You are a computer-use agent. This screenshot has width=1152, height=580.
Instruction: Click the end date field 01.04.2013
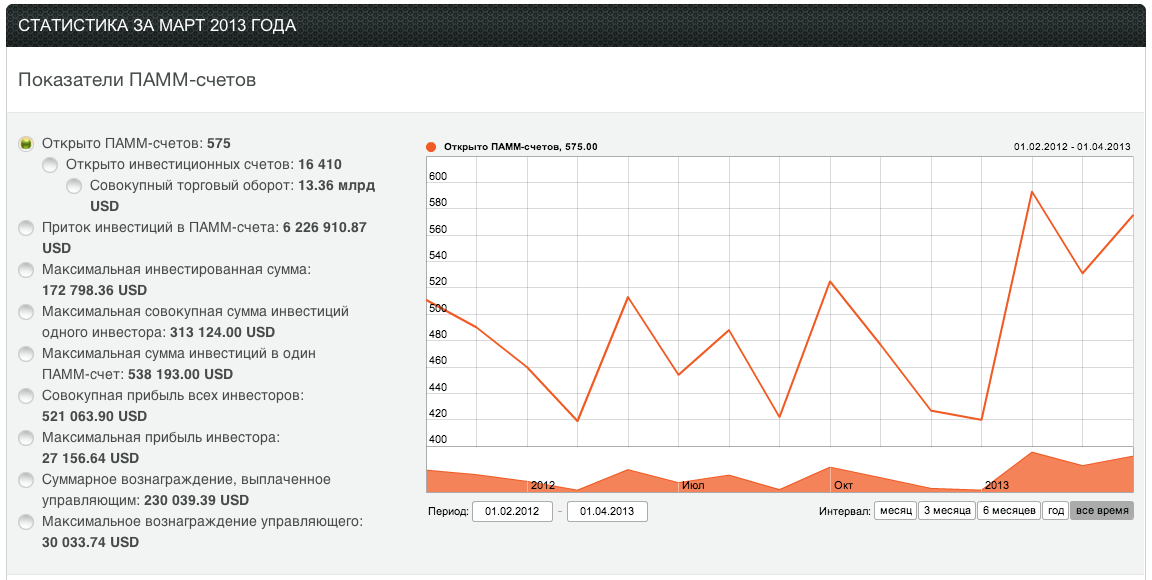pyautogui.click(x=607, y=512)
